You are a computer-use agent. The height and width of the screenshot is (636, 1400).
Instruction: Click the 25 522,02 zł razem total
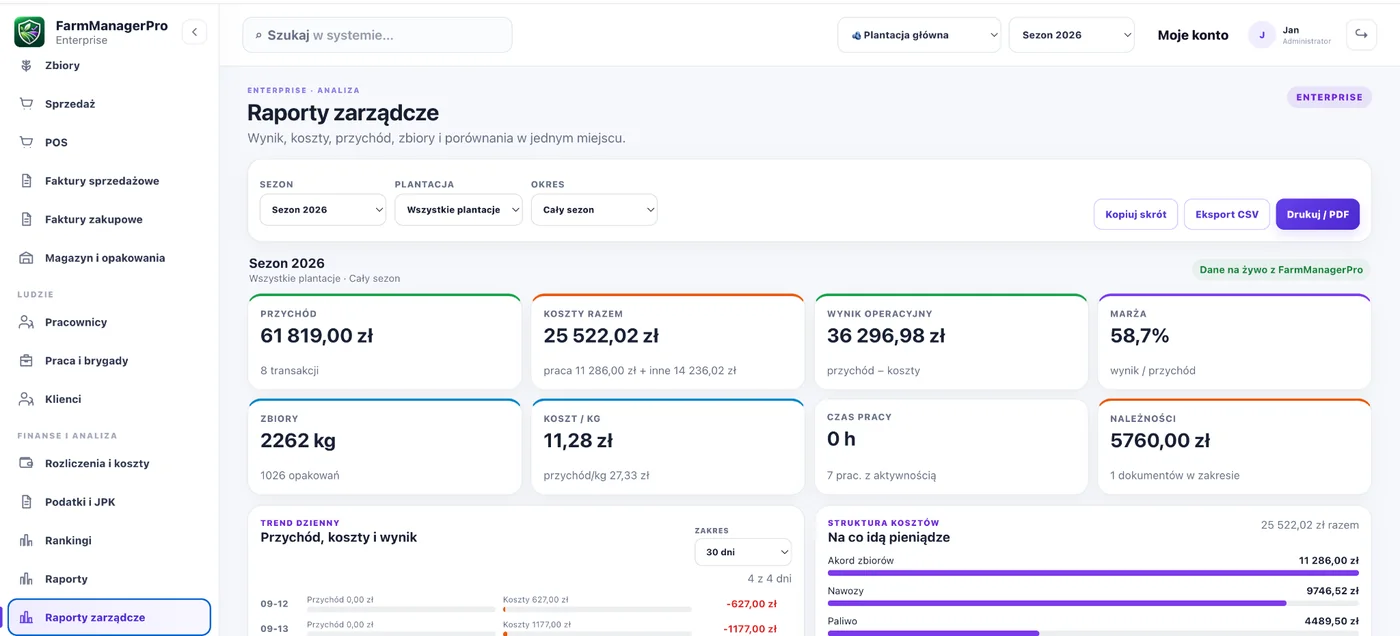(1310, 524)
